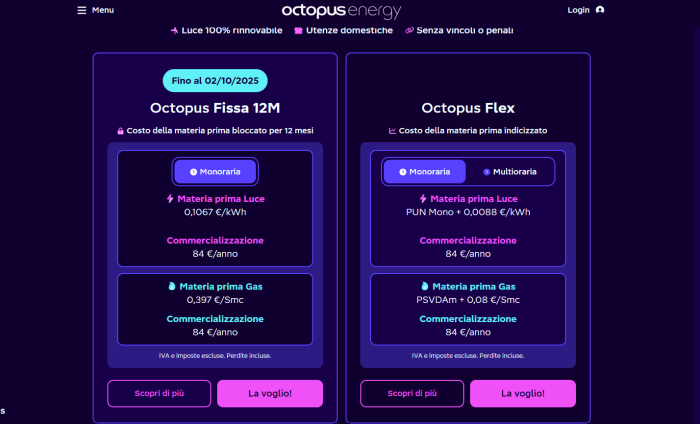Click the airplane icon beside Luce 100% rinnovabile

(x=174, y=31)
